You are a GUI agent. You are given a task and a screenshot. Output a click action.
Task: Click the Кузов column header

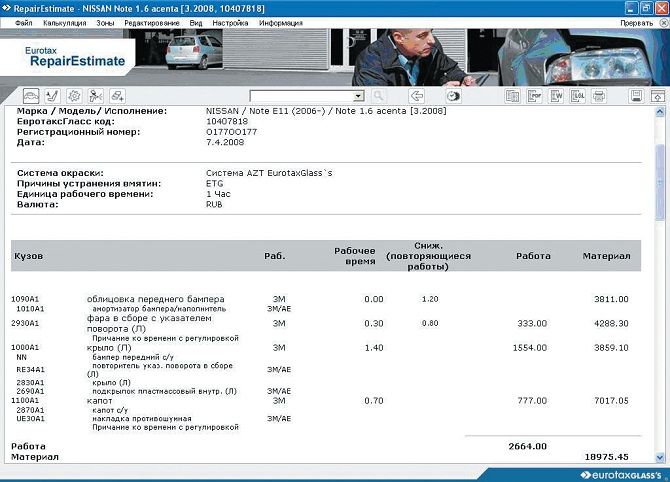click(x=29, y=256)
